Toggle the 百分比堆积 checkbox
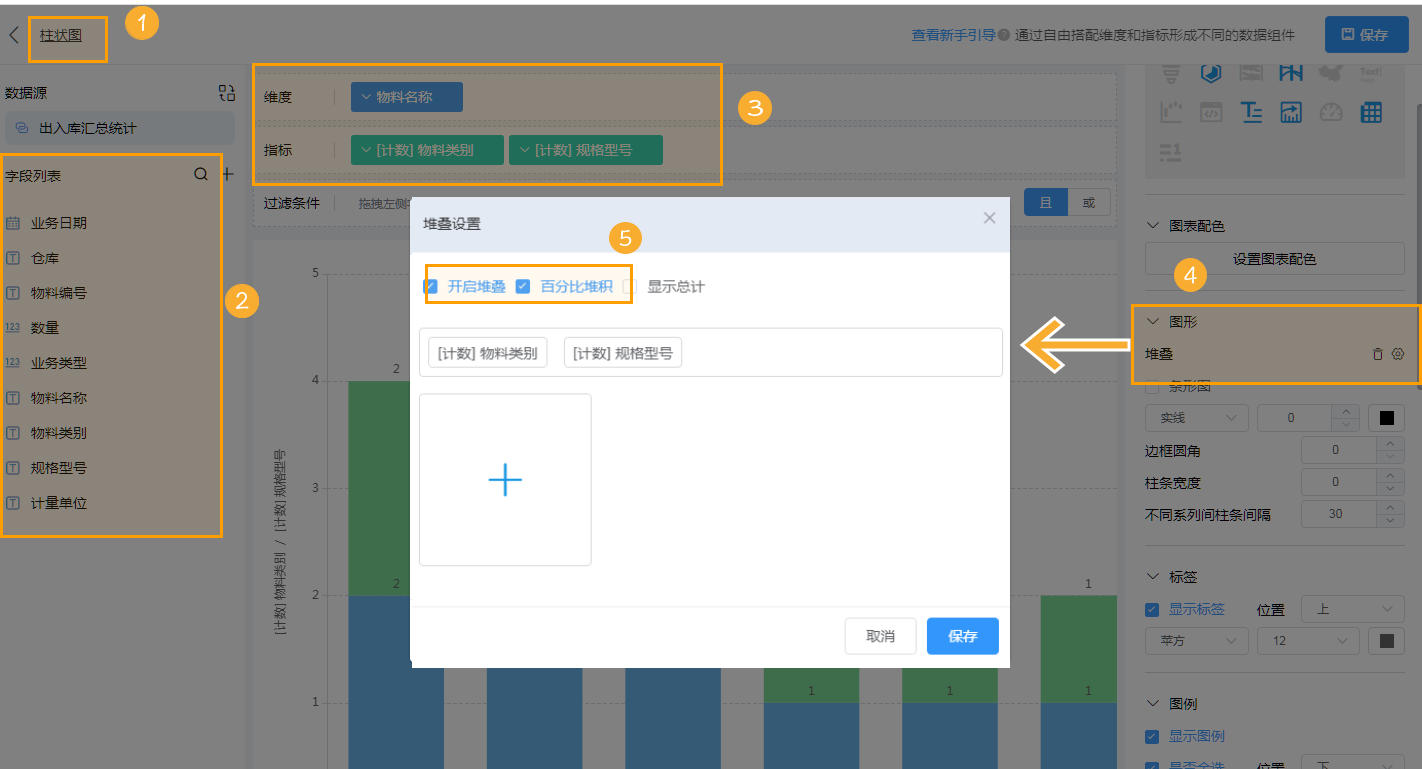This screenshot has height=769, width=1422. point(523,286)
